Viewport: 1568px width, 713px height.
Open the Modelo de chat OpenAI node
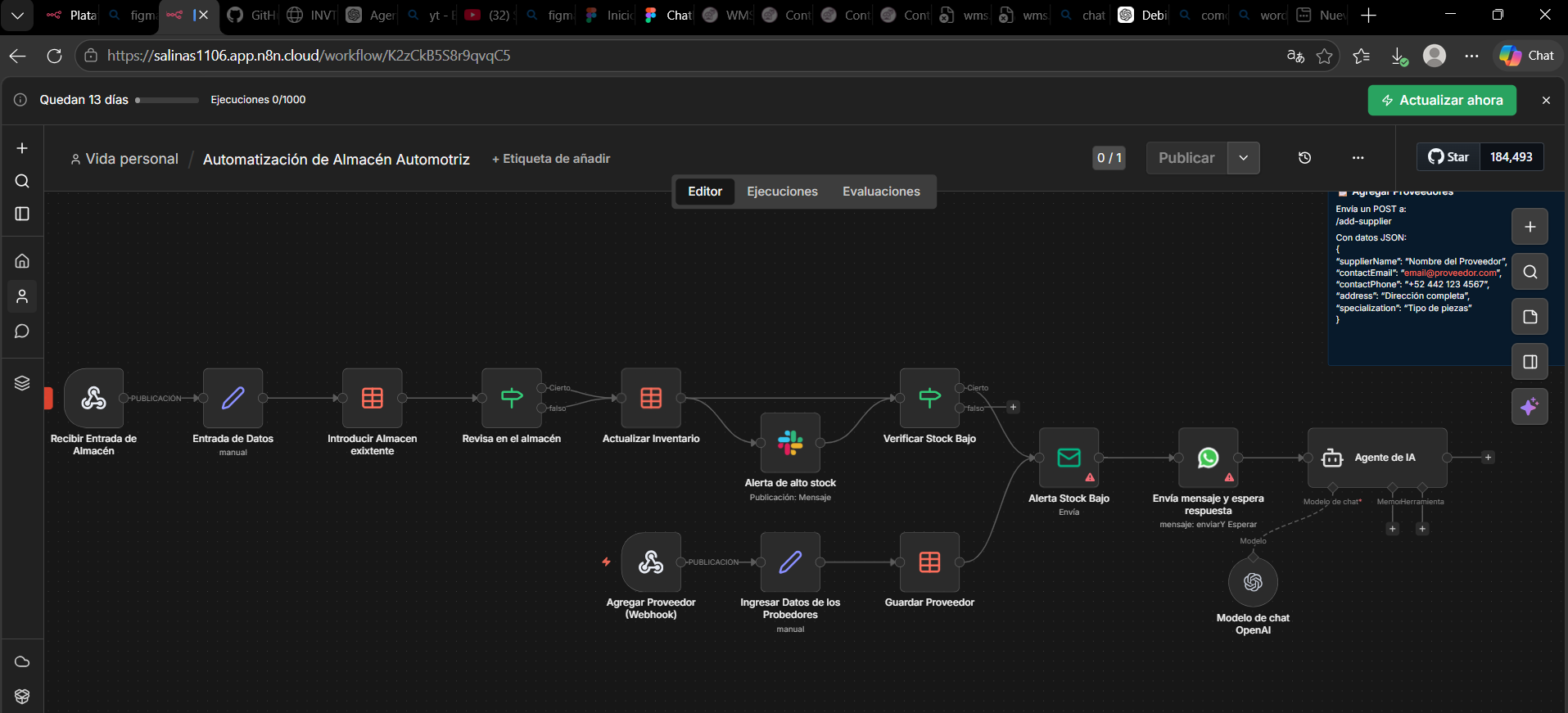[1253, 582]
